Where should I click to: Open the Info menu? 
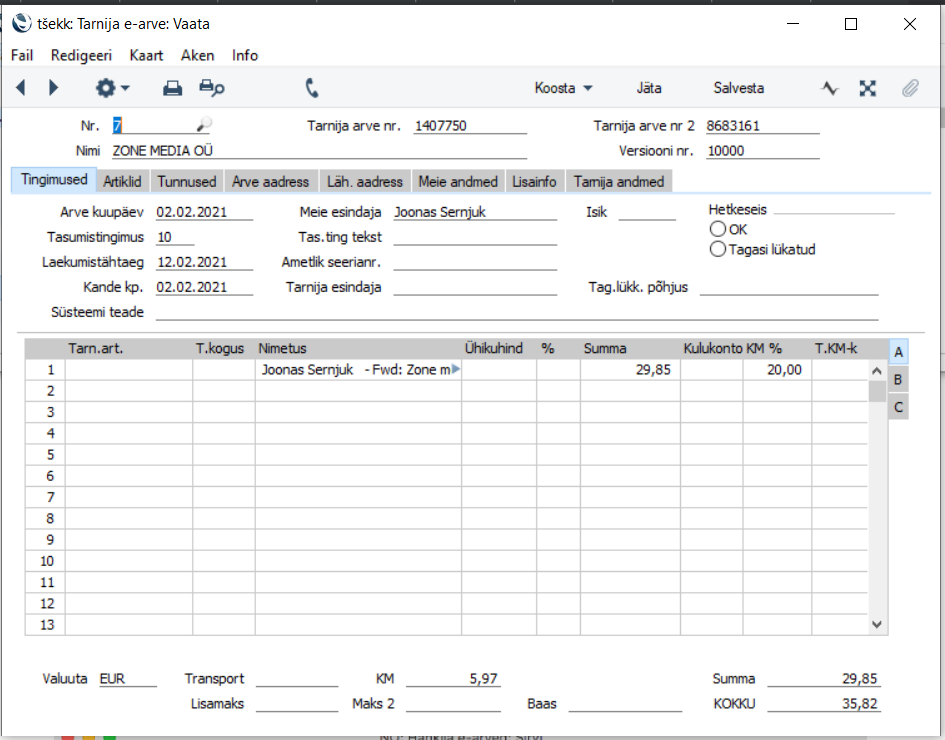tap(245, 55)
